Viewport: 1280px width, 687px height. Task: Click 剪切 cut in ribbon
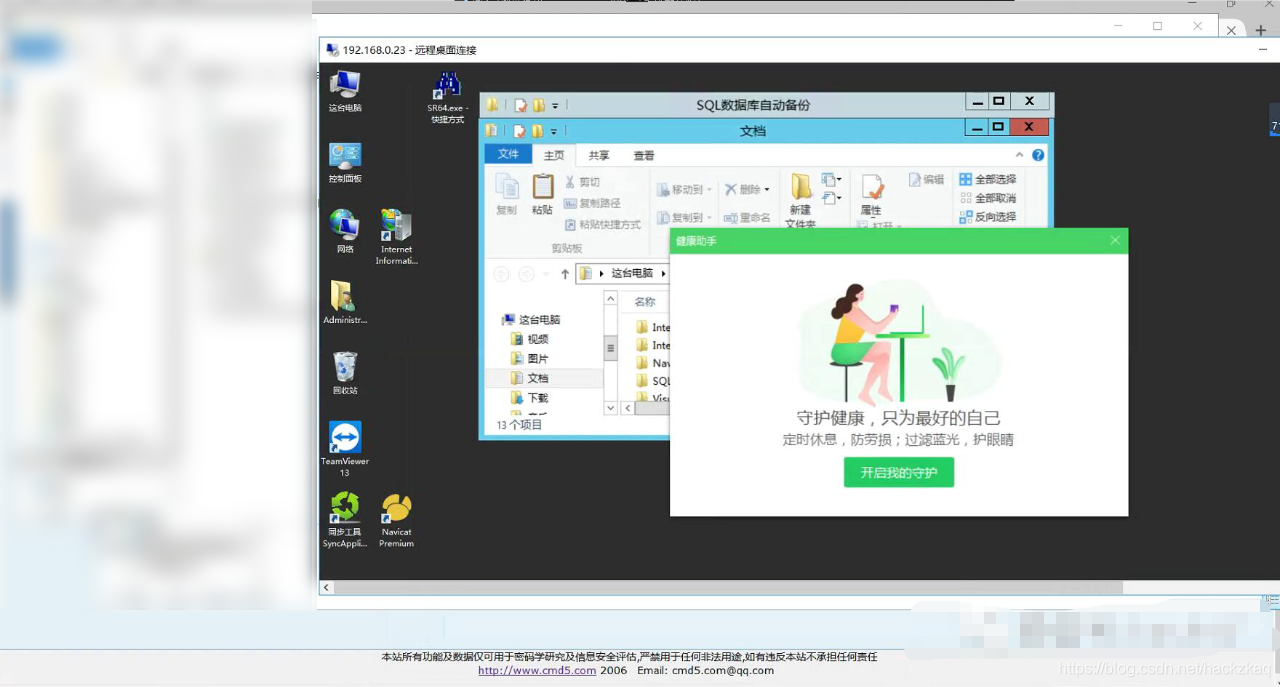tap(582, 182)
